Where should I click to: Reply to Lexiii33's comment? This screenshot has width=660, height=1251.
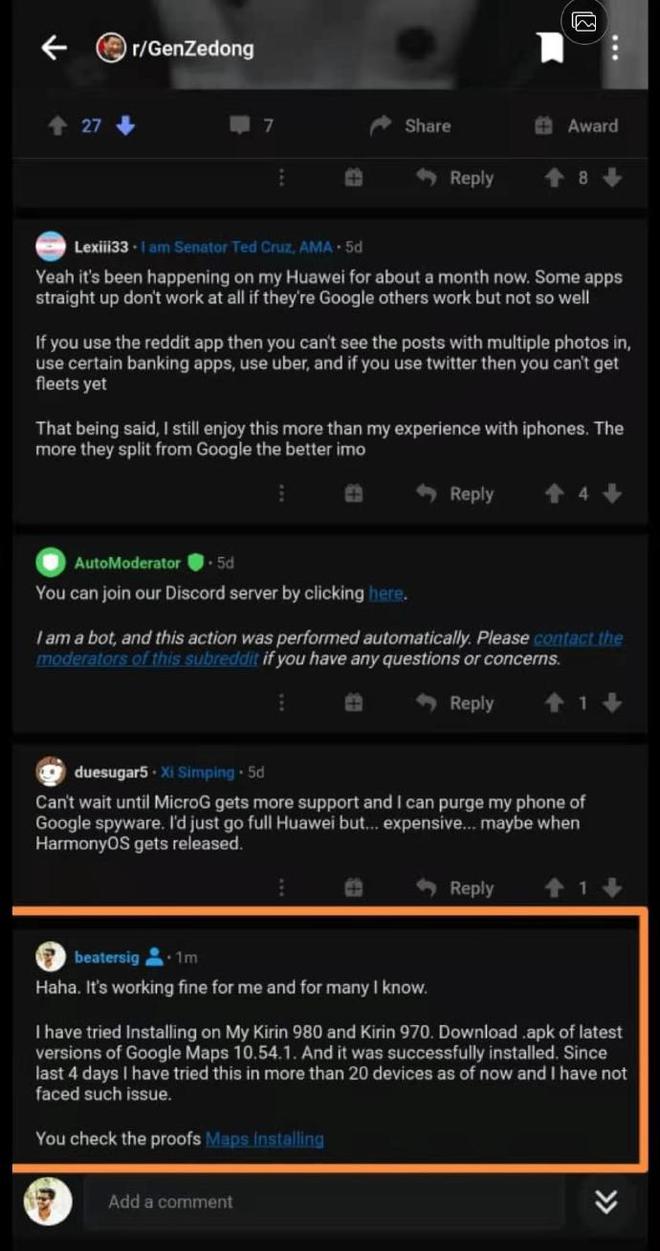click(455, 494)
